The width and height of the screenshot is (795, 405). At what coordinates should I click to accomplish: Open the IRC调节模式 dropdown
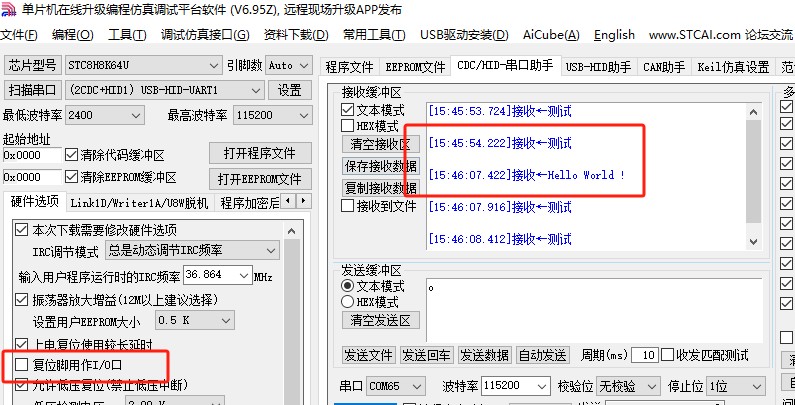[192, 250]
